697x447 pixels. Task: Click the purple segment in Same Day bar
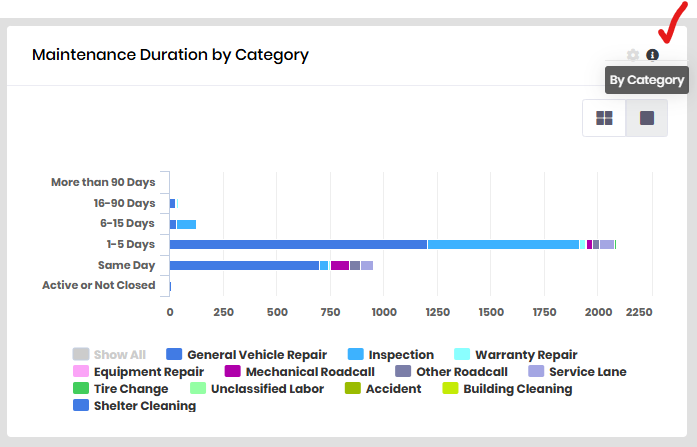[x=339, y=265]
